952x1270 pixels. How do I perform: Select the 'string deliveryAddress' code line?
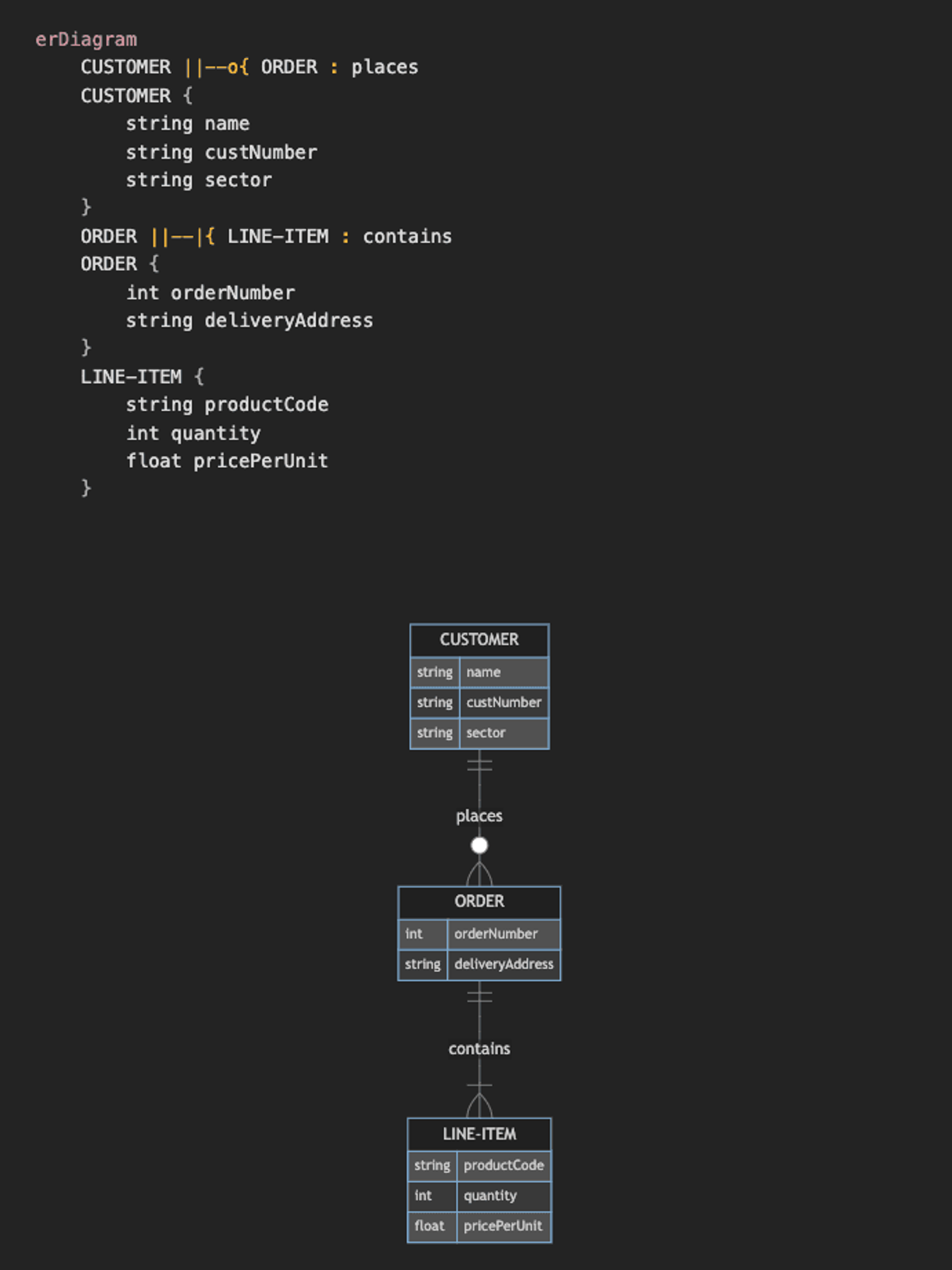tap(249, 321)
